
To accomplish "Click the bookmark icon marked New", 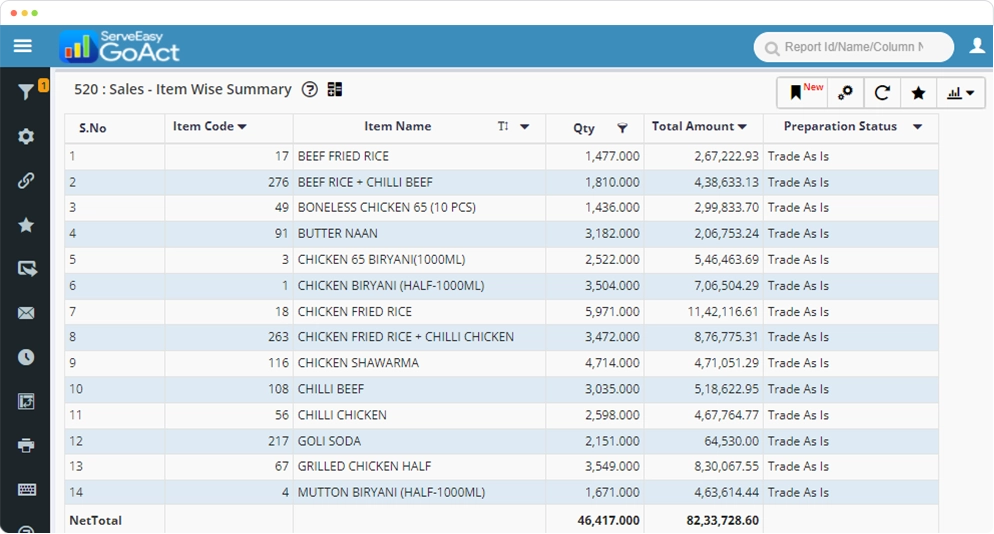I will (797, 93).
